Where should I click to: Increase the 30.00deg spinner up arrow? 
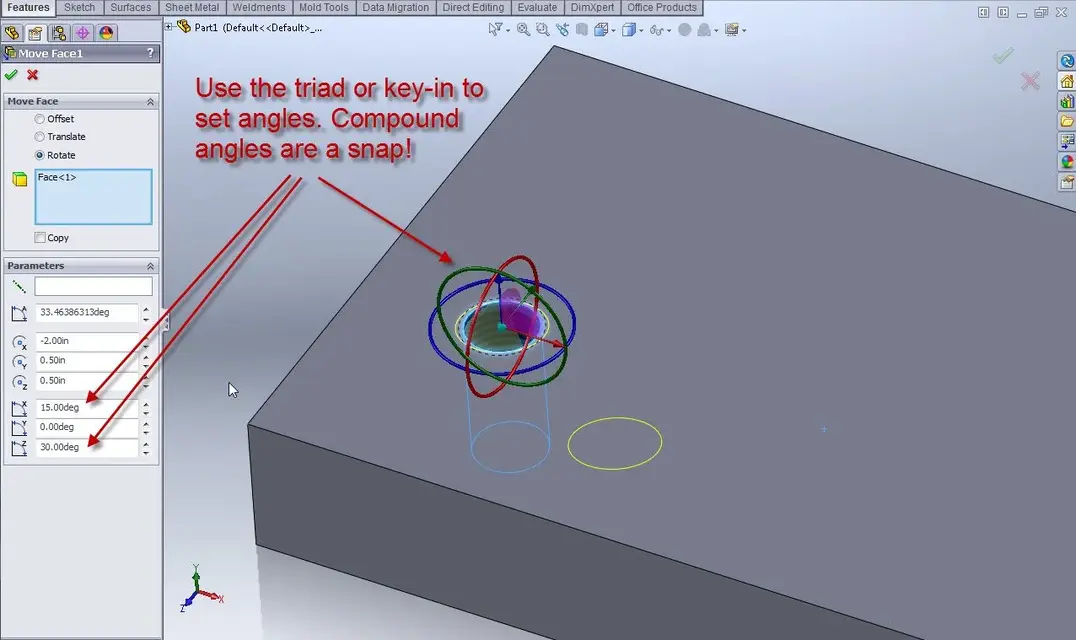(x=145, y=443)
